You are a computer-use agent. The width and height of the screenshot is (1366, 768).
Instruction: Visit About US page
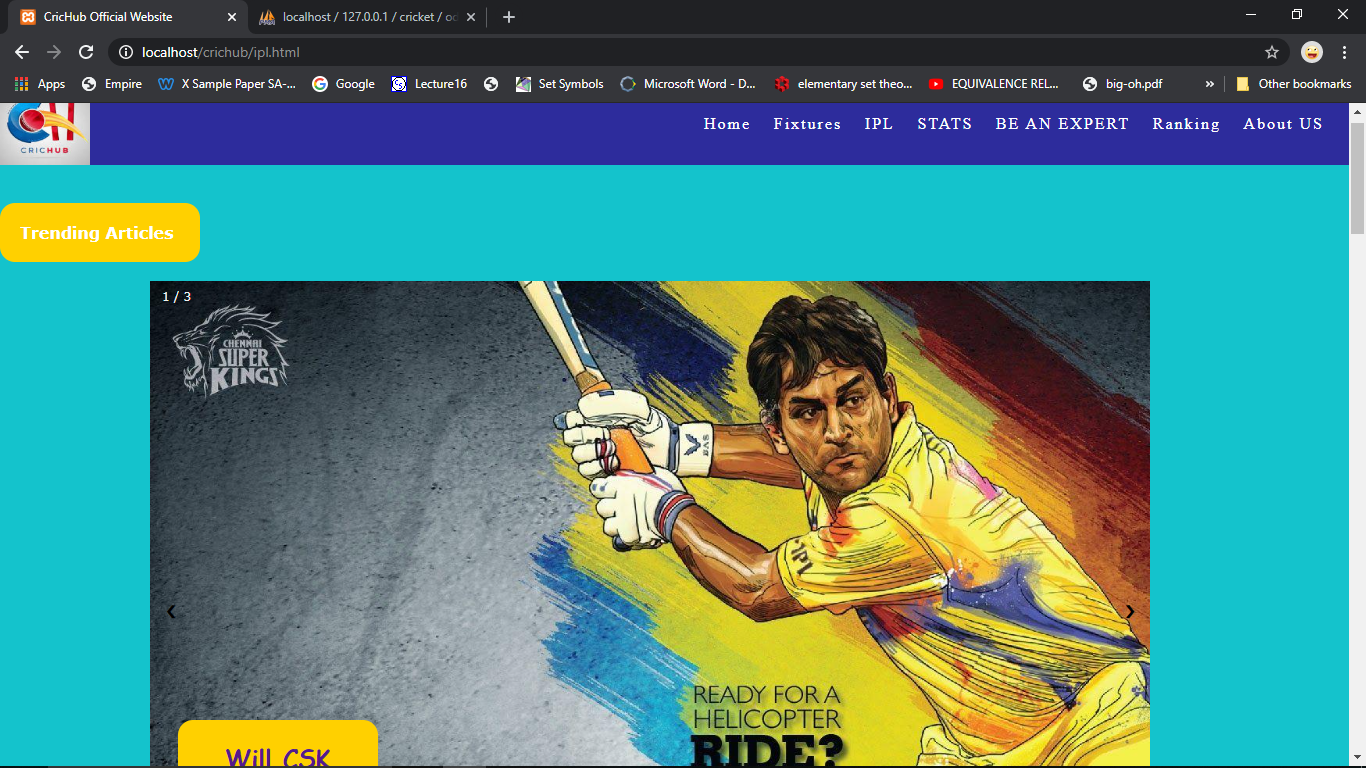tap(1283, 124)
